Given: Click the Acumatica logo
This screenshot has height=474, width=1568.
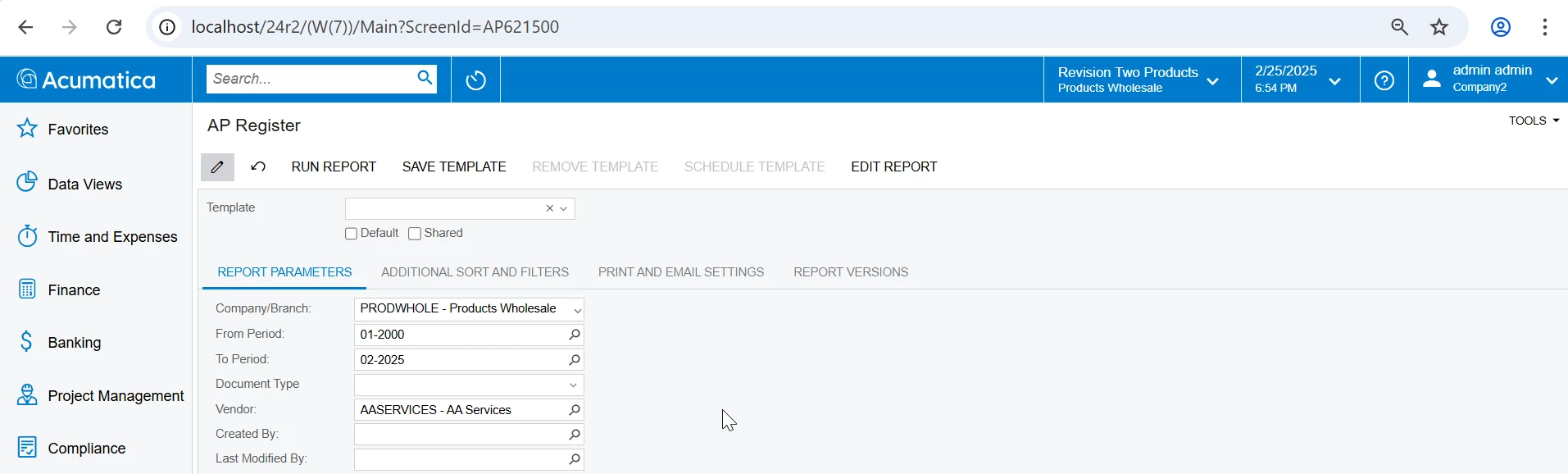Looking at the screenshot, I should coord(86,80).
